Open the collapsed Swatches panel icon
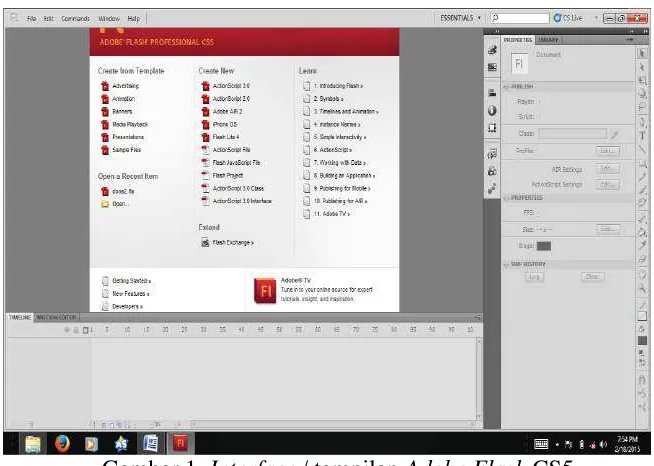The image size is (654, 466). (x=493, y=67)
